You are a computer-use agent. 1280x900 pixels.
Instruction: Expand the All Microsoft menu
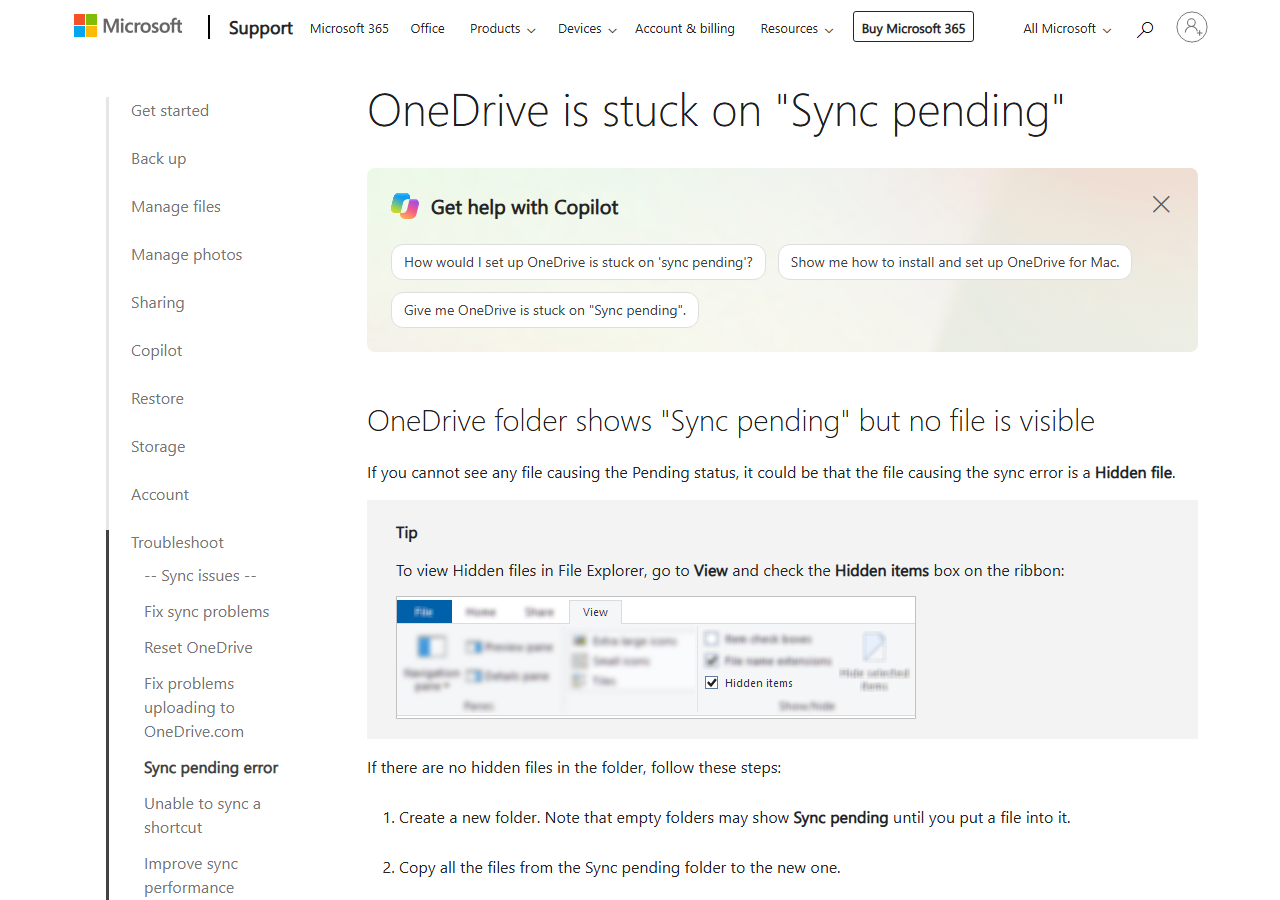coord(1067,28)
